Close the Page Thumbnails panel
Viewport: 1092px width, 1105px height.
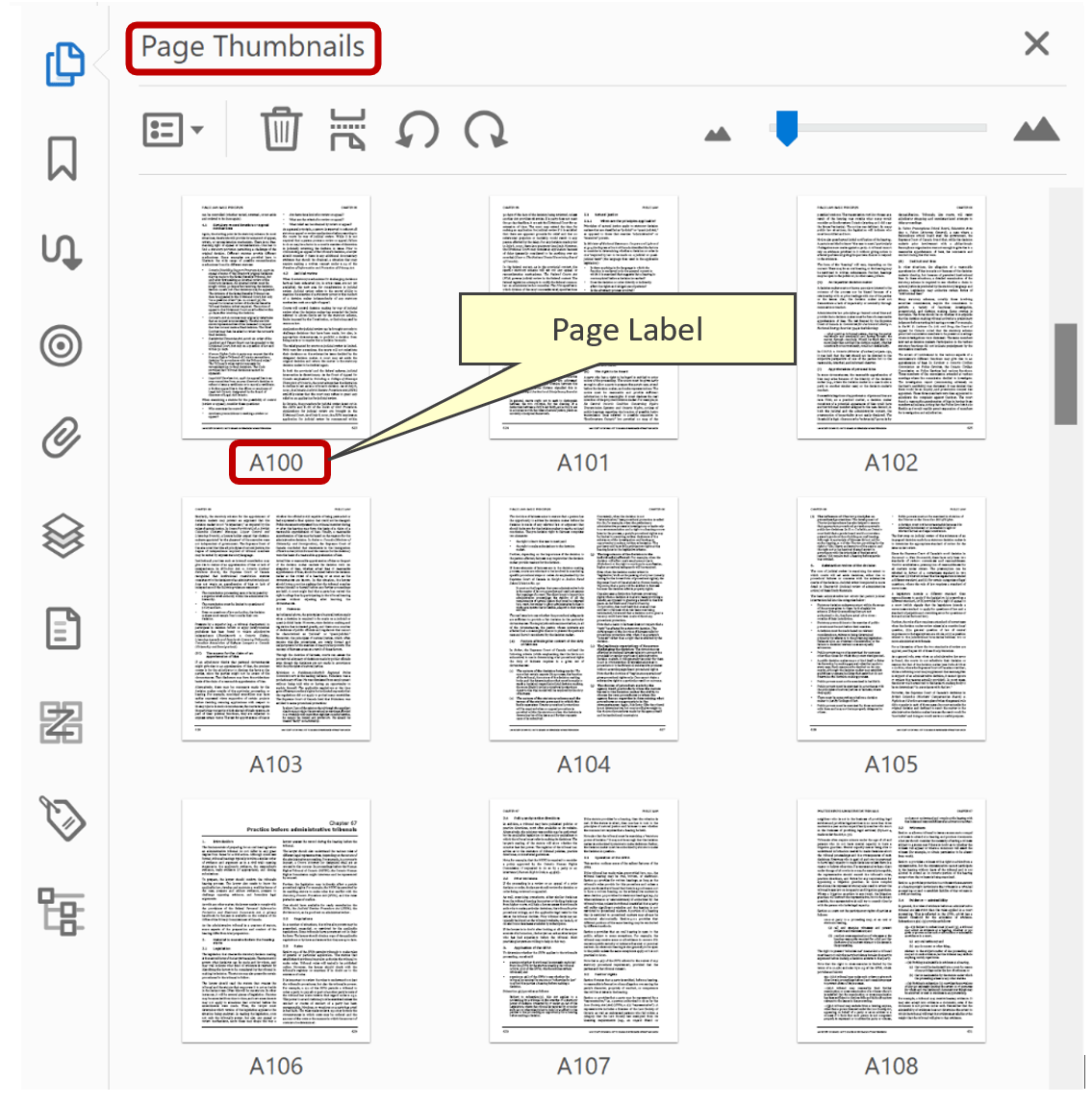click(x=1036, y=43)
